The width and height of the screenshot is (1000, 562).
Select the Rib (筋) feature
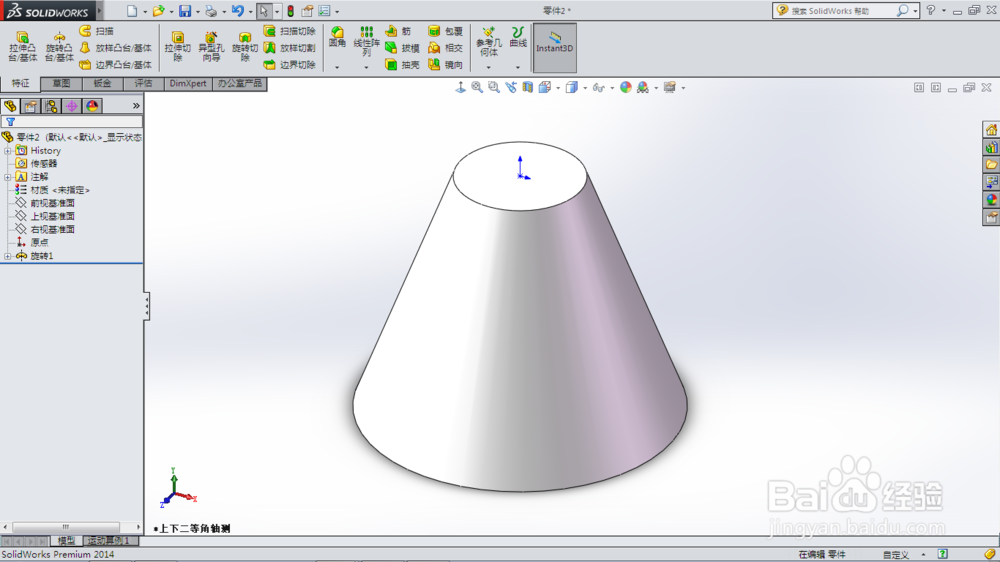point(399,31)
